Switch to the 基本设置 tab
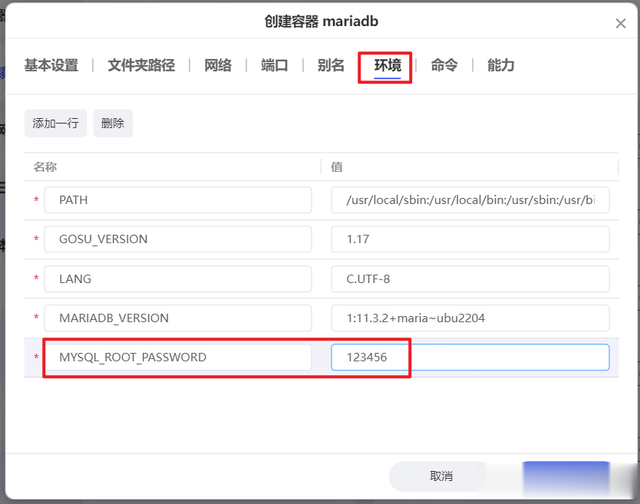Image resolution: width=640 pixels, height=504 pixels. [x=51, y=65]
